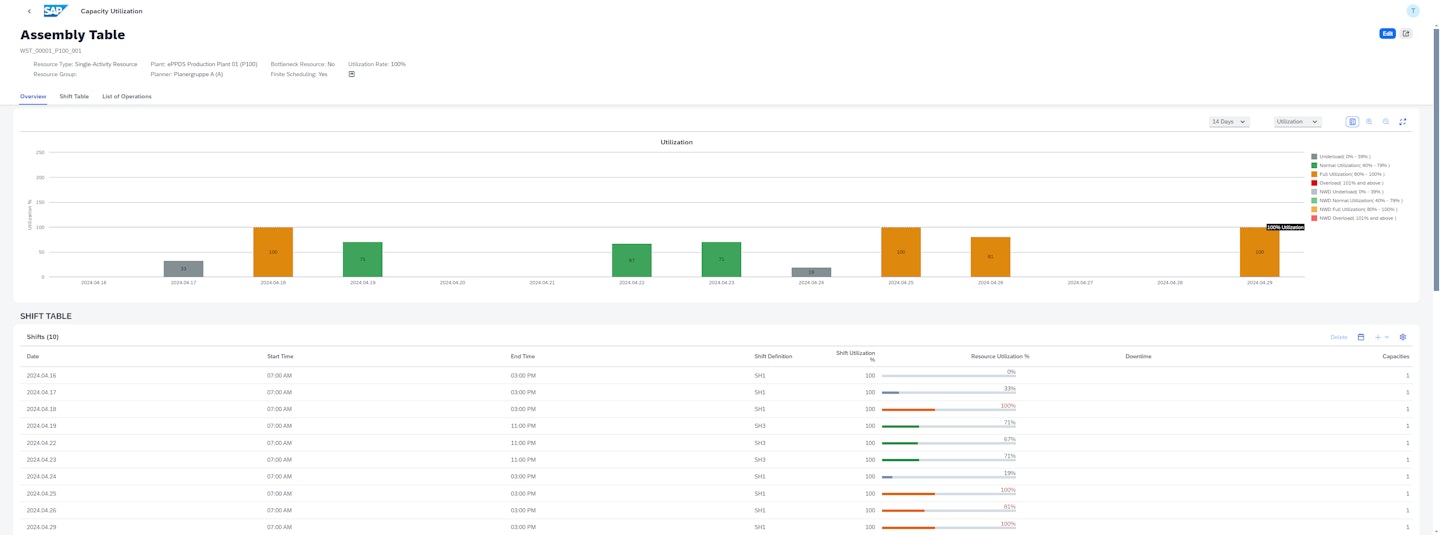1440x535 pixels.
Task: Open the Utilization view dropdown
Action: tap(1297, 122)
